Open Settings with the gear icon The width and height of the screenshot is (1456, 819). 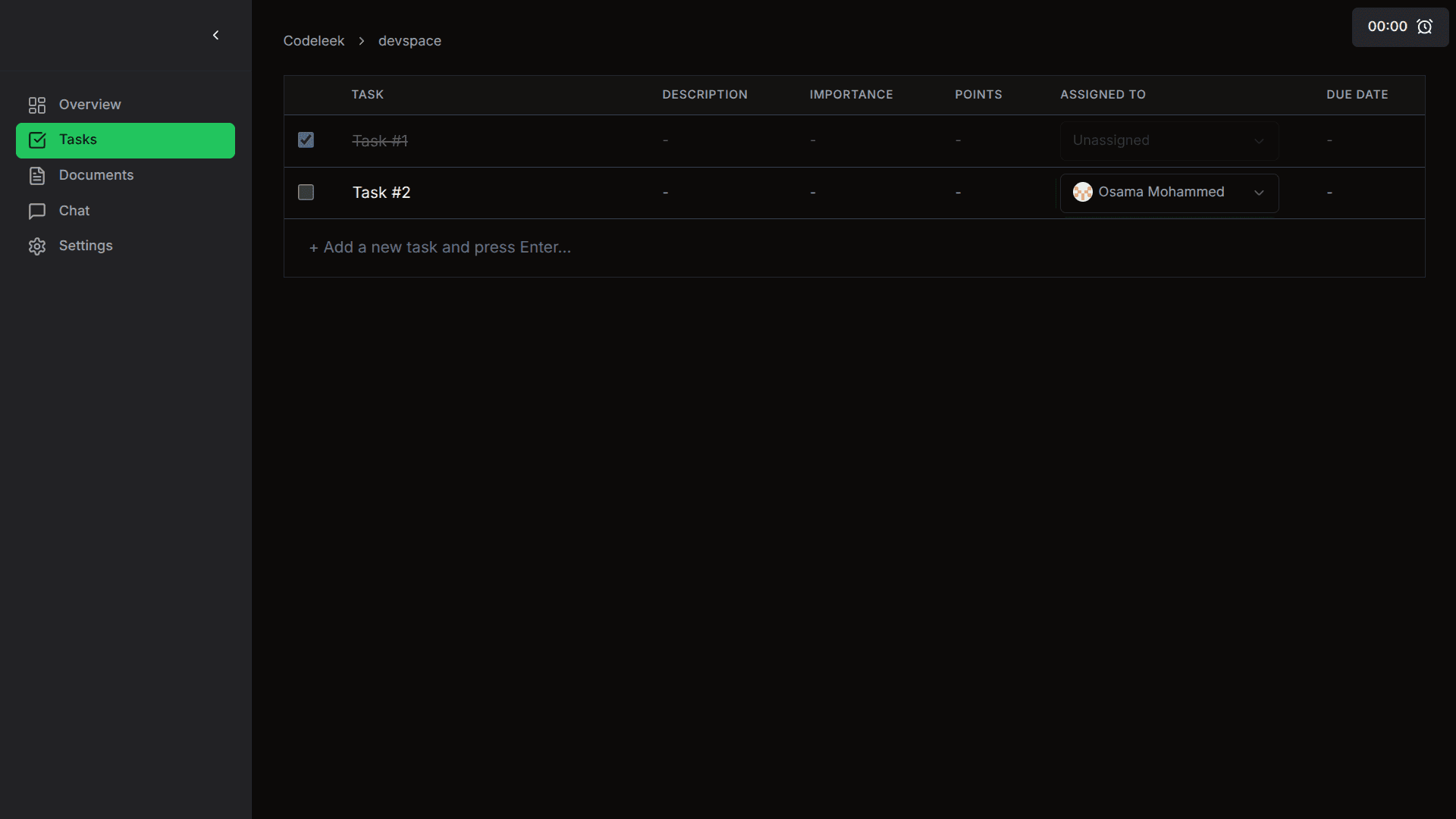coord(37,246)
